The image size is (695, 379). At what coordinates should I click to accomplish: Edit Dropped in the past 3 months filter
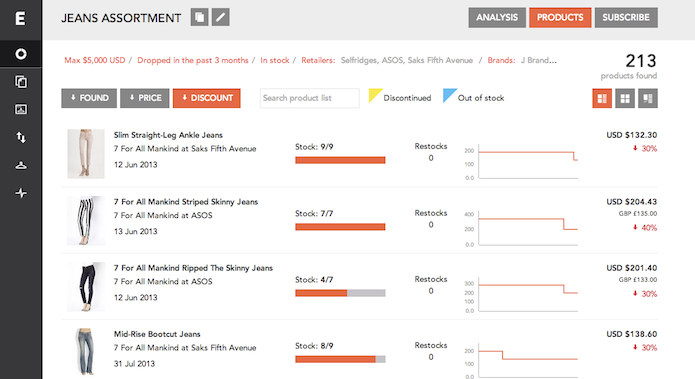pos(193,60)
